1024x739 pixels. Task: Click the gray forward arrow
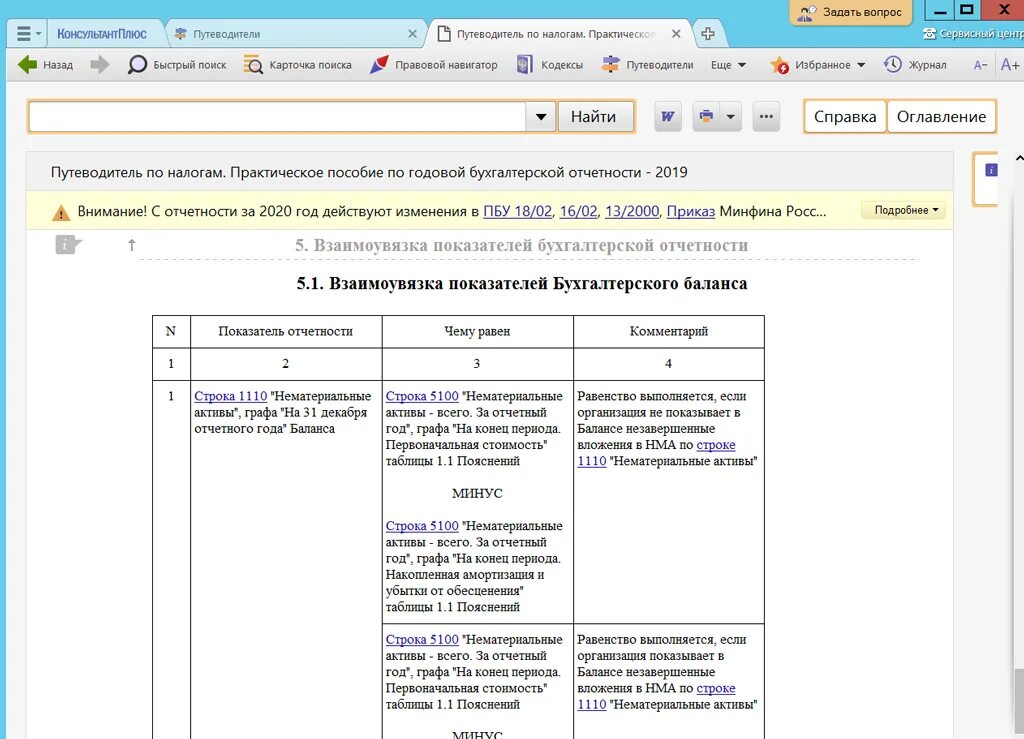[99, 65]
